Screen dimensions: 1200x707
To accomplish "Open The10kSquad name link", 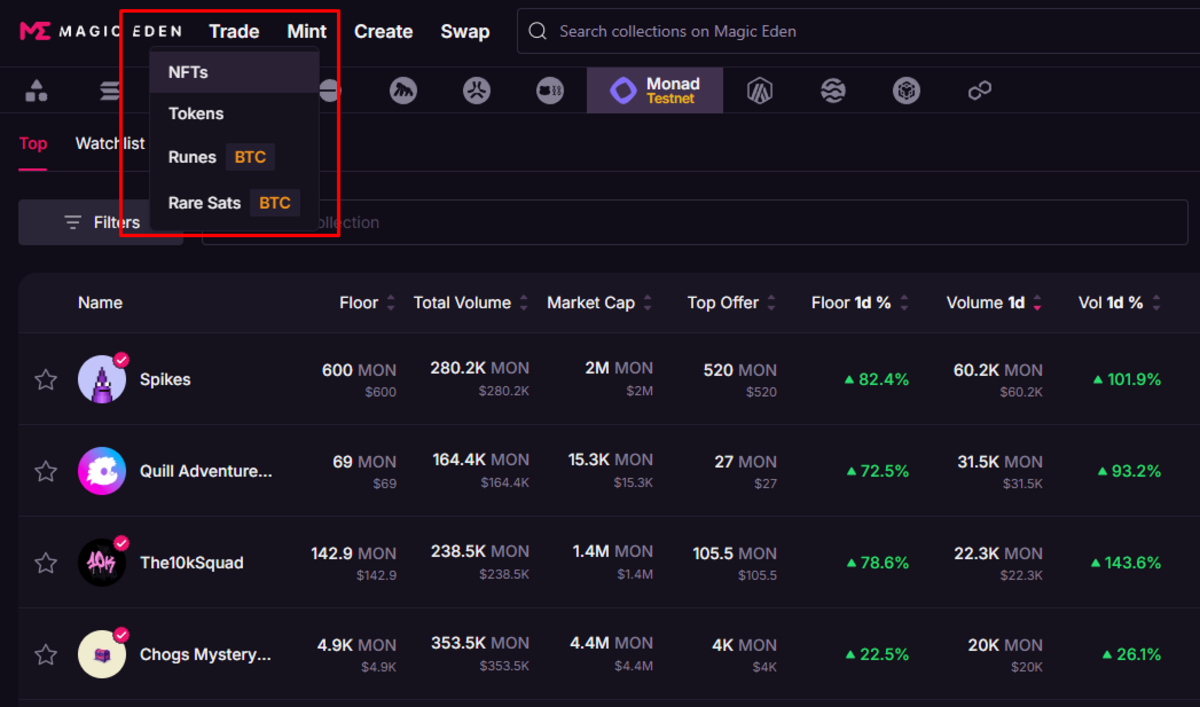I will [192, 563].
